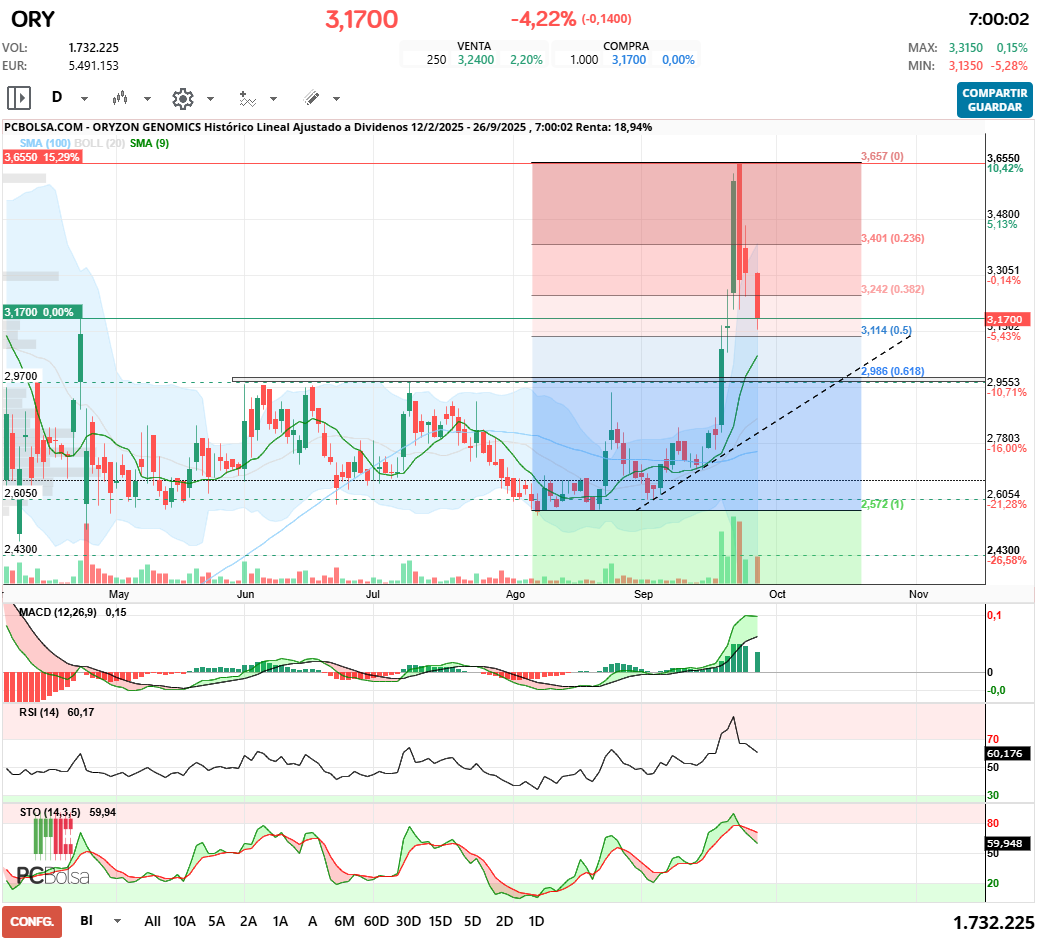Open the indicators tool icon
The width and height of the screenshot is (1048, 943).
[247, 98]
